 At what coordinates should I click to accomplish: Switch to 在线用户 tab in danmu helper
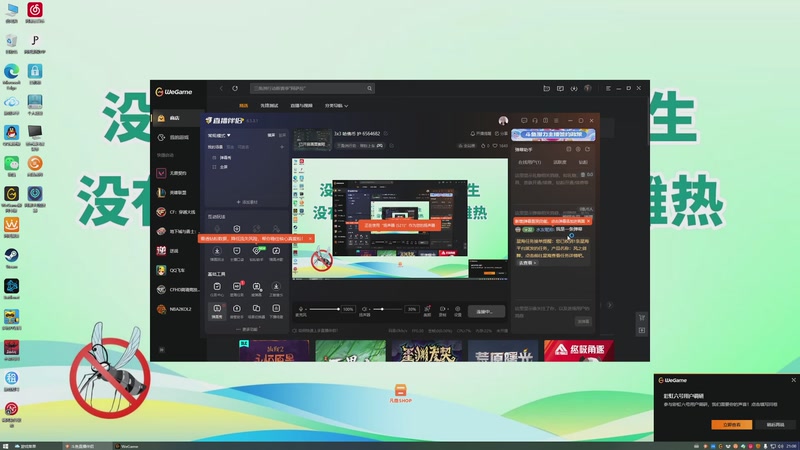point(529,162)
